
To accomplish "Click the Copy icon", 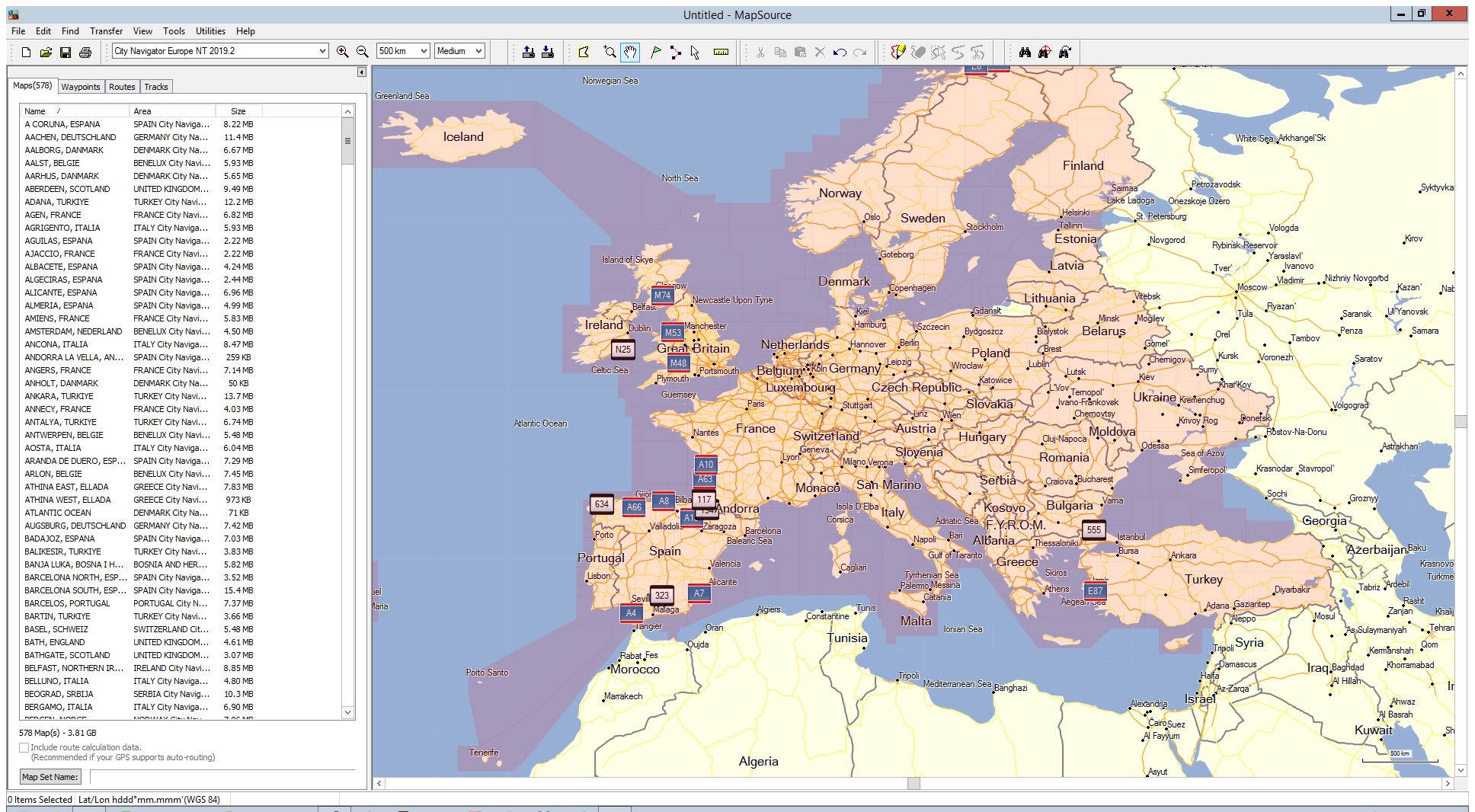I will (780, 52).
